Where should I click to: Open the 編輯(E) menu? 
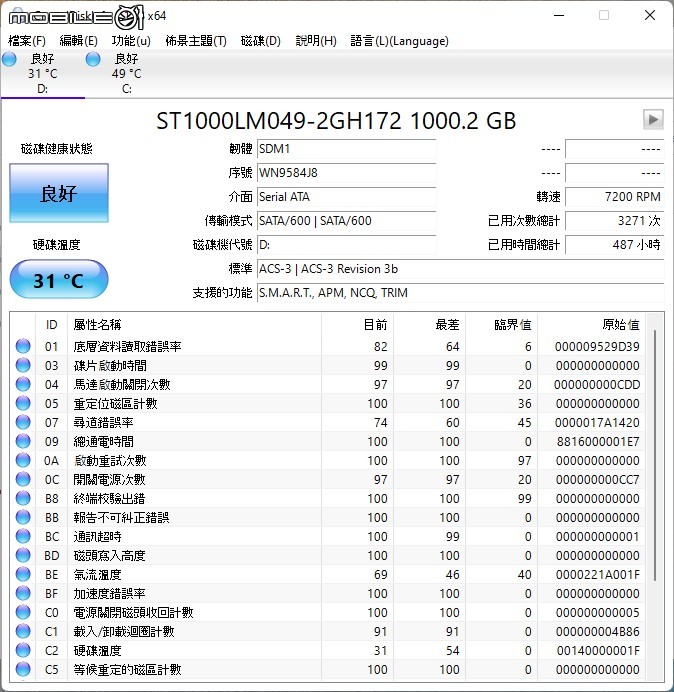point(79,41)
